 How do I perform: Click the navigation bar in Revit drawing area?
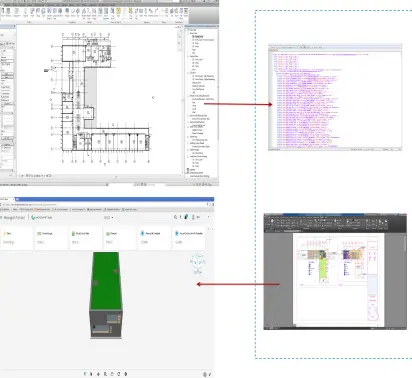click(x=179, y=37)
